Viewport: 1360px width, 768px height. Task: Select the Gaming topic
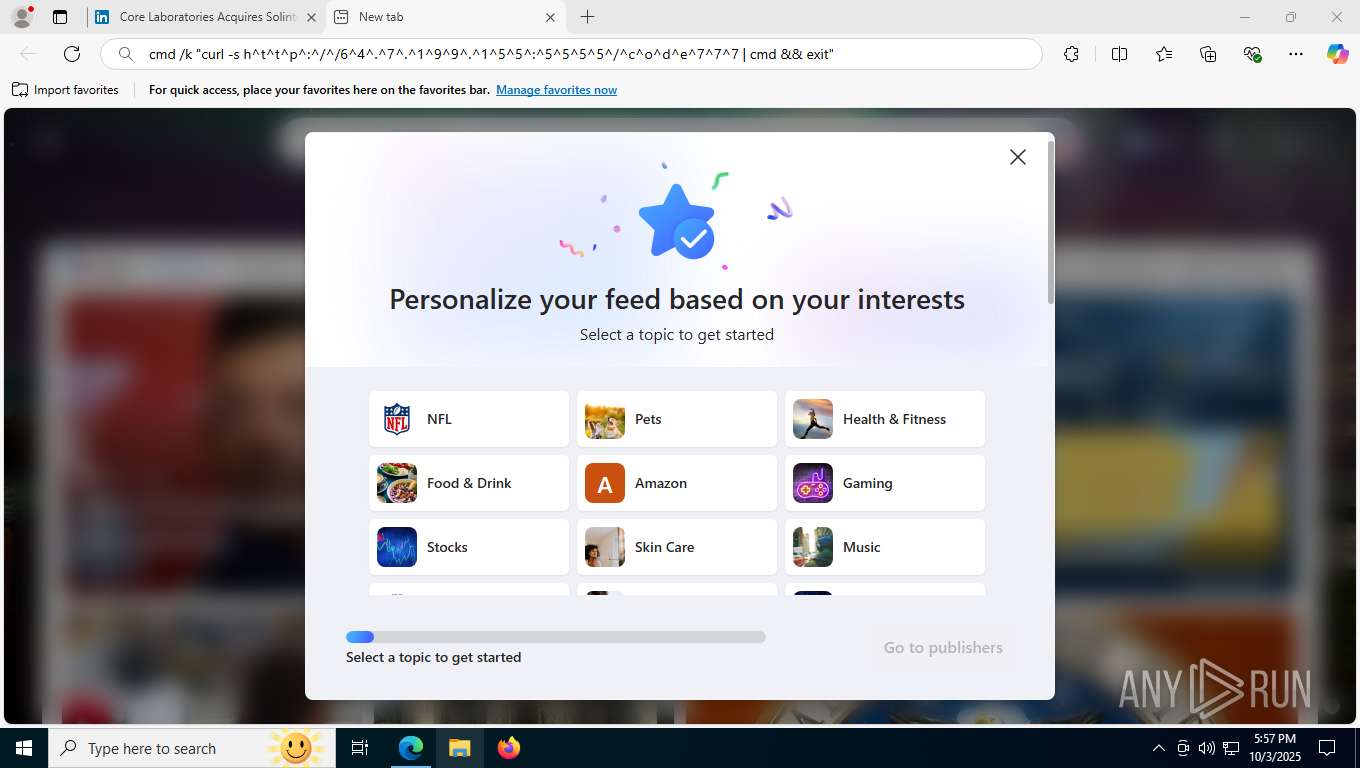pos(885,483)
